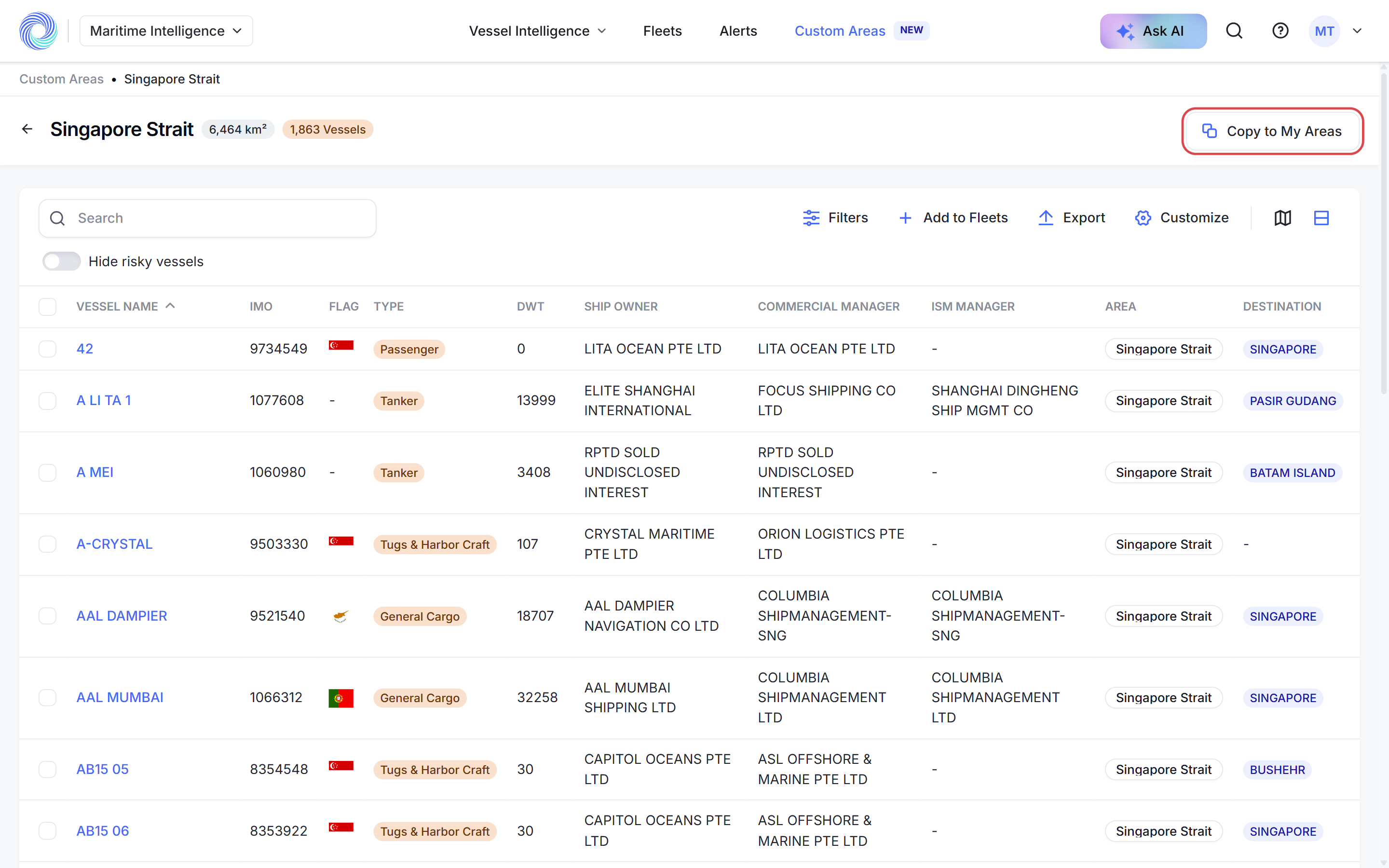Click the Ask AI sparkle button
This screenshot has width=1389, height=868.
click(1153, 31)
